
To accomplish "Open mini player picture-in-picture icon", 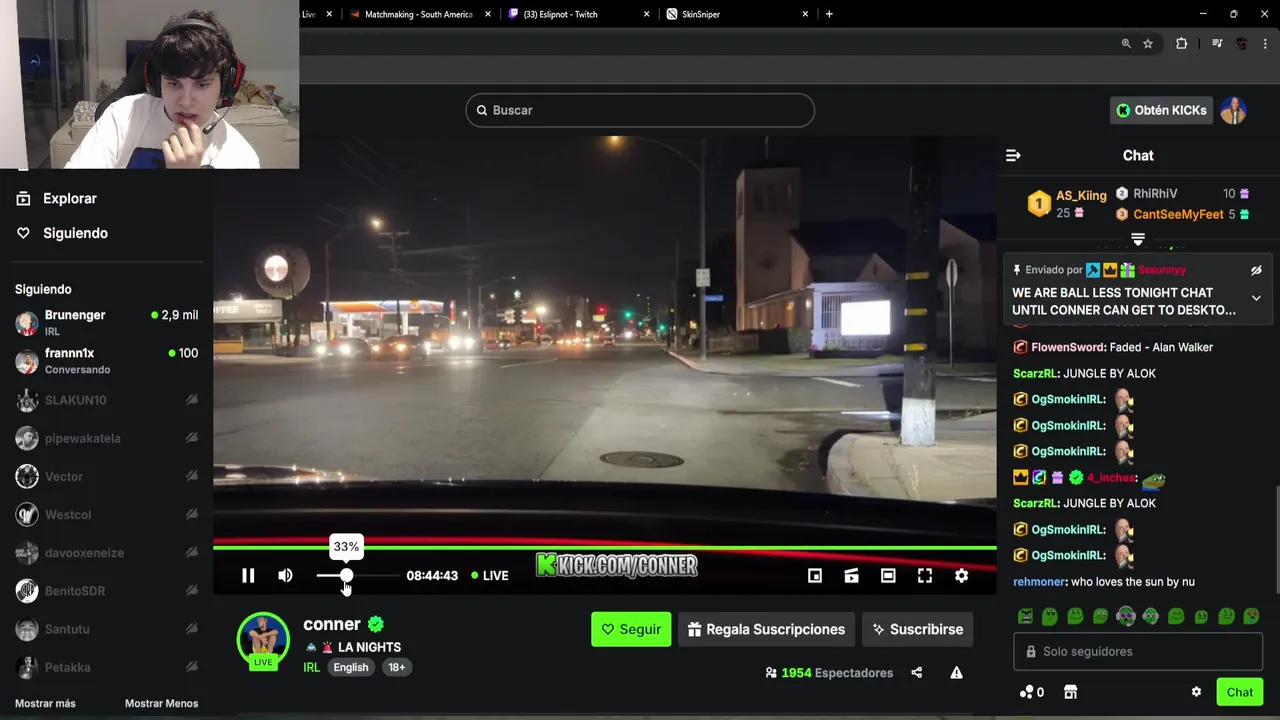I will click(x=815, y=575).
